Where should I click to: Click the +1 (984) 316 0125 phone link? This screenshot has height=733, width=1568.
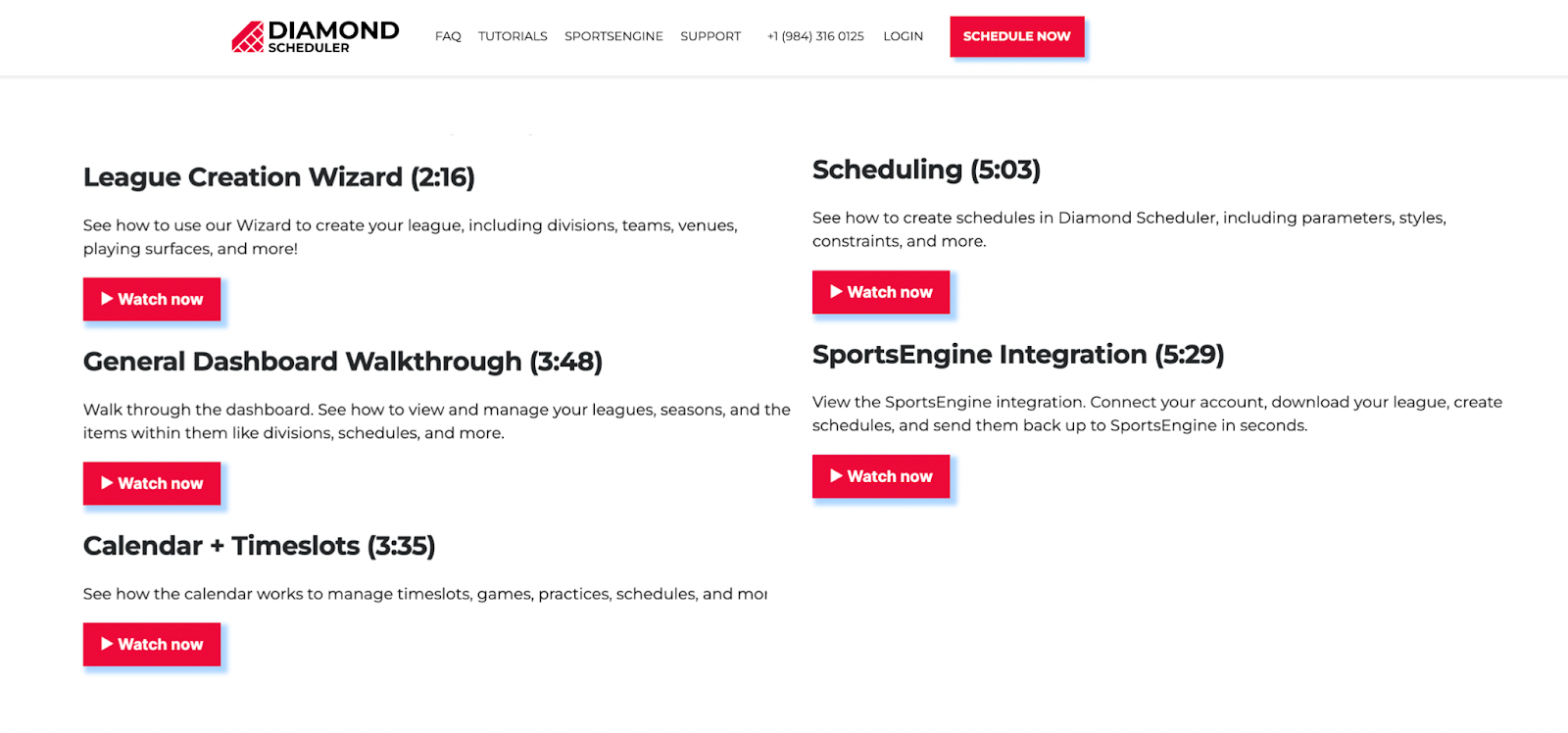tap(815, 36)
